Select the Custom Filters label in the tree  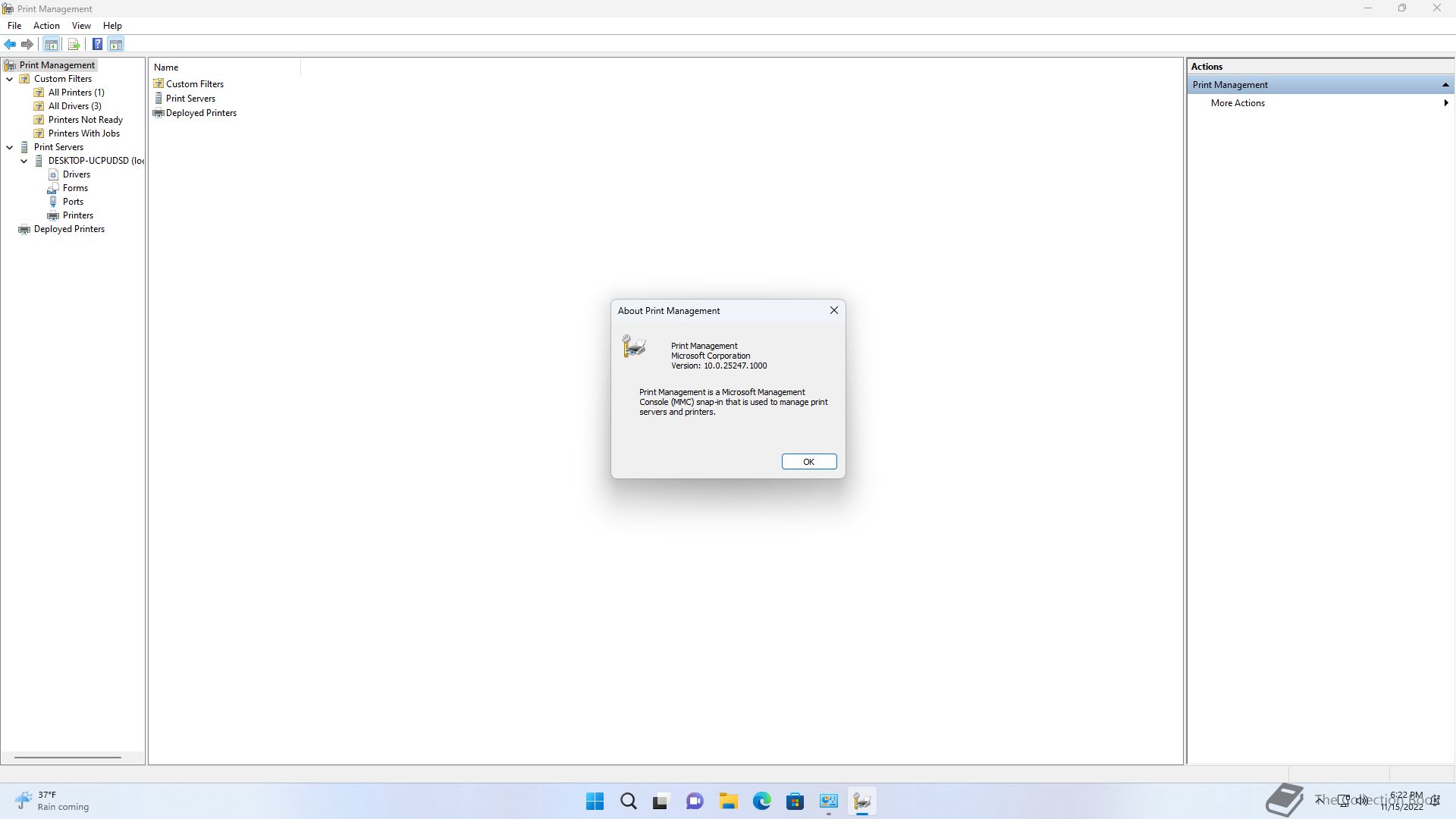(x=63, y=79)
